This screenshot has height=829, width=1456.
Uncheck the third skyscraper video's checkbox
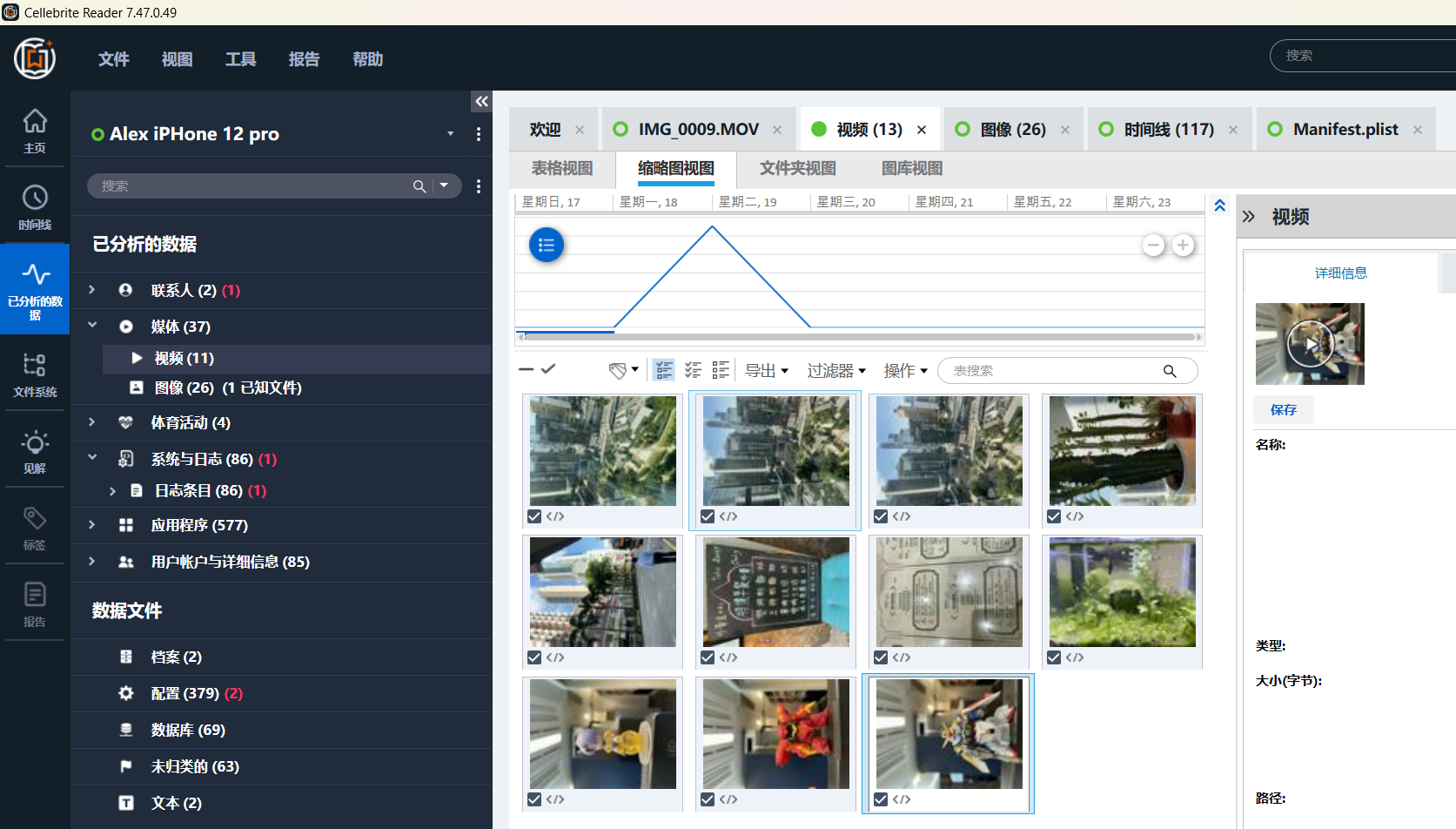(881, 516)
